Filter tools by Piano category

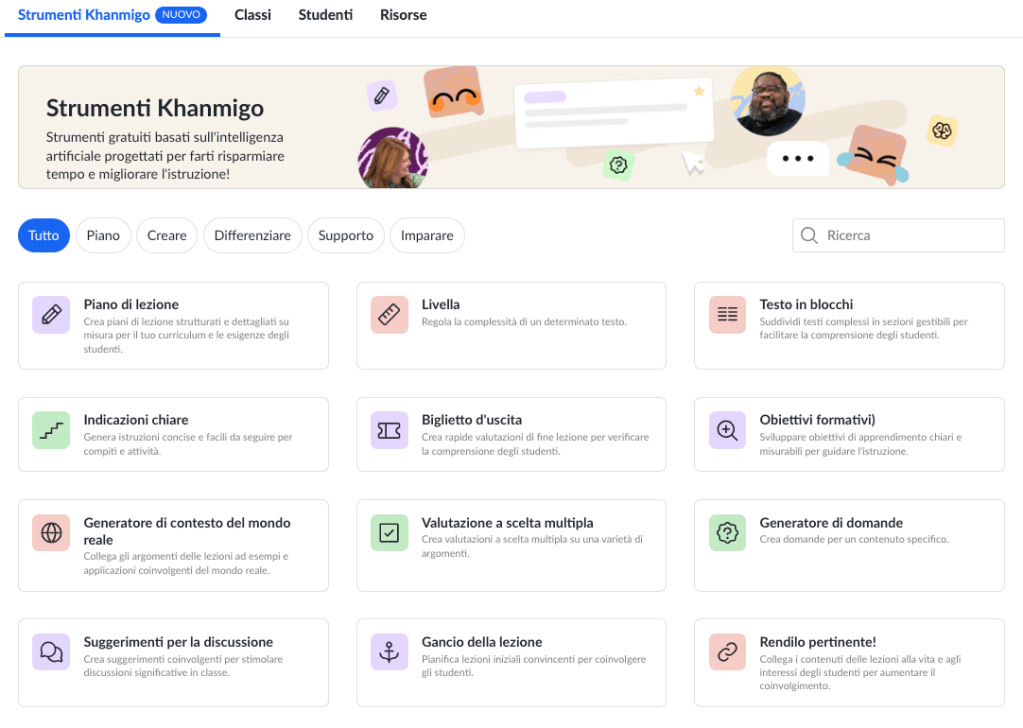[103, 236]
